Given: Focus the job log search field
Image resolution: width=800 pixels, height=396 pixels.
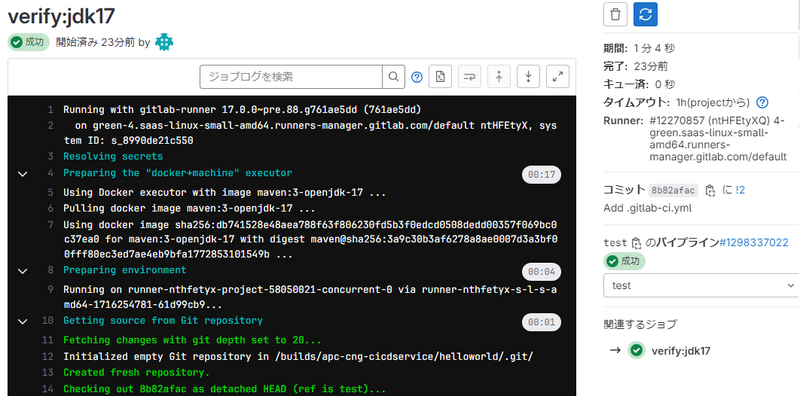Looking at the screenshot, I should pyautogui.click(x=291, y=77).
